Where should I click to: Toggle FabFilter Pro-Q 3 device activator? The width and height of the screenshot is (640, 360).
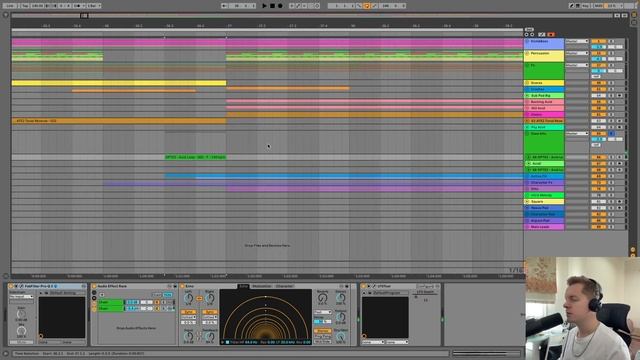point(11,286)
